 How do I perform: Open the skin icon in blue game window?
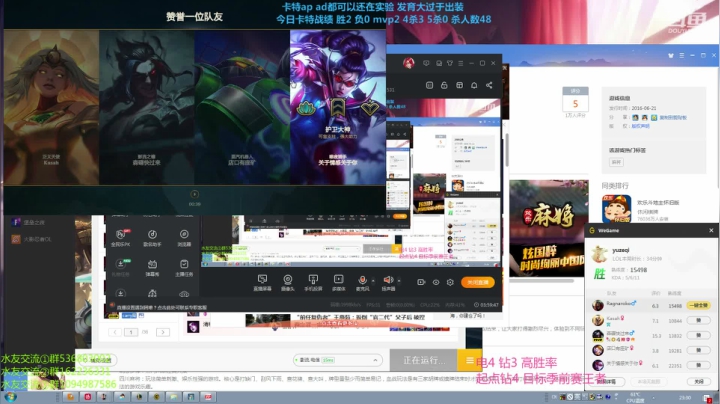(x=671, y=56)
